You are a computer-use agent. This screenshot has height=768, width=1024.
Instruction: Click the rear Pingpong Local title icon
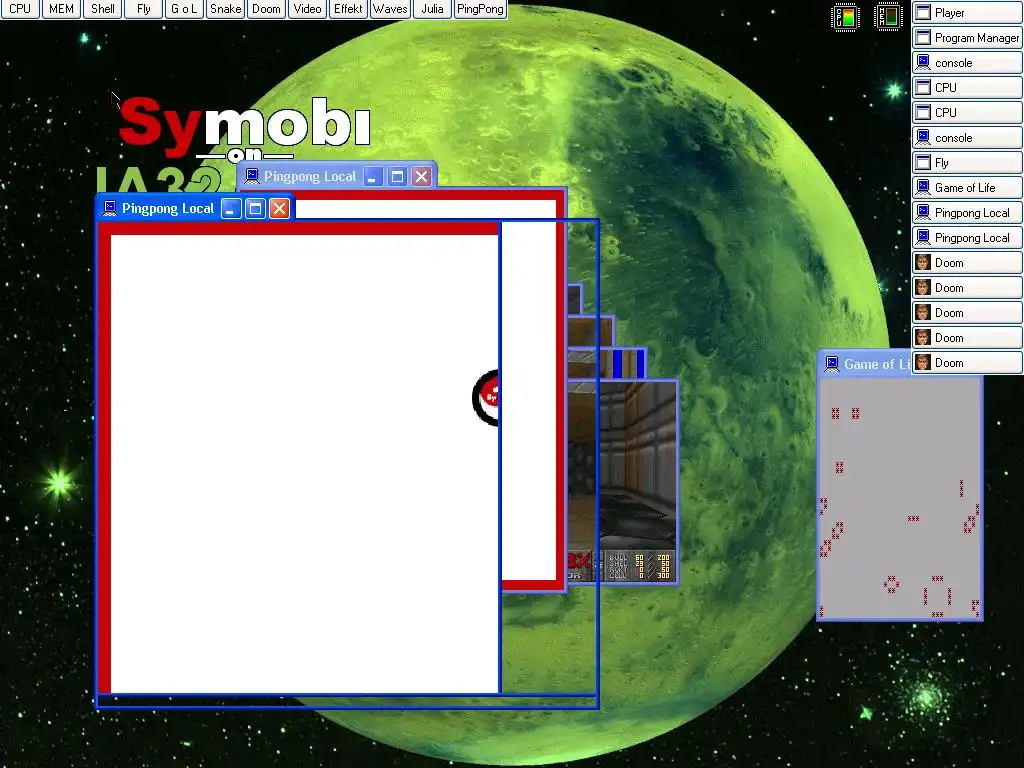coord(251,176)
